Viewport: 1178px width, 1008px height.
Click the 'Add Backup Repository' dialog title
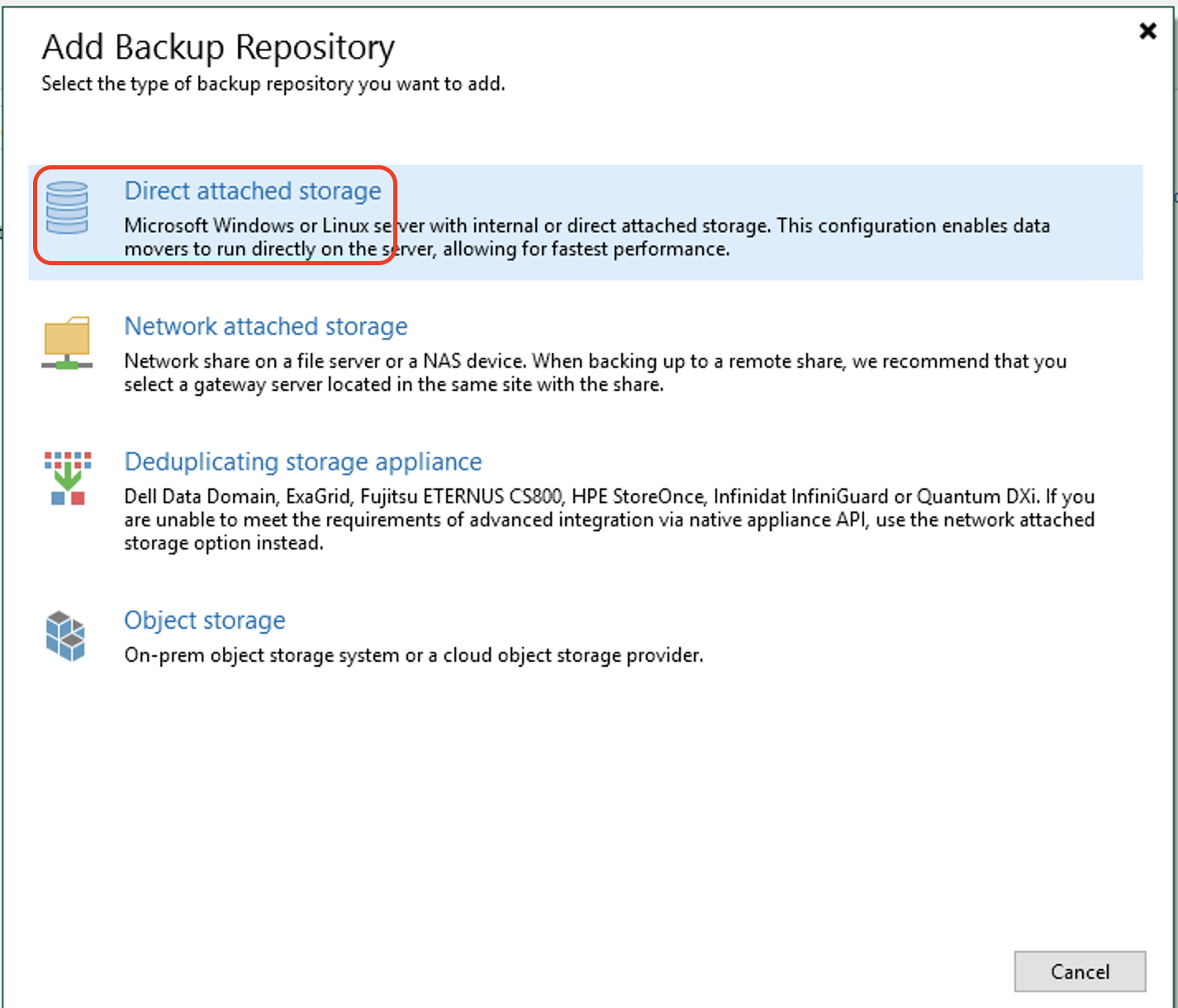point(218,48)
